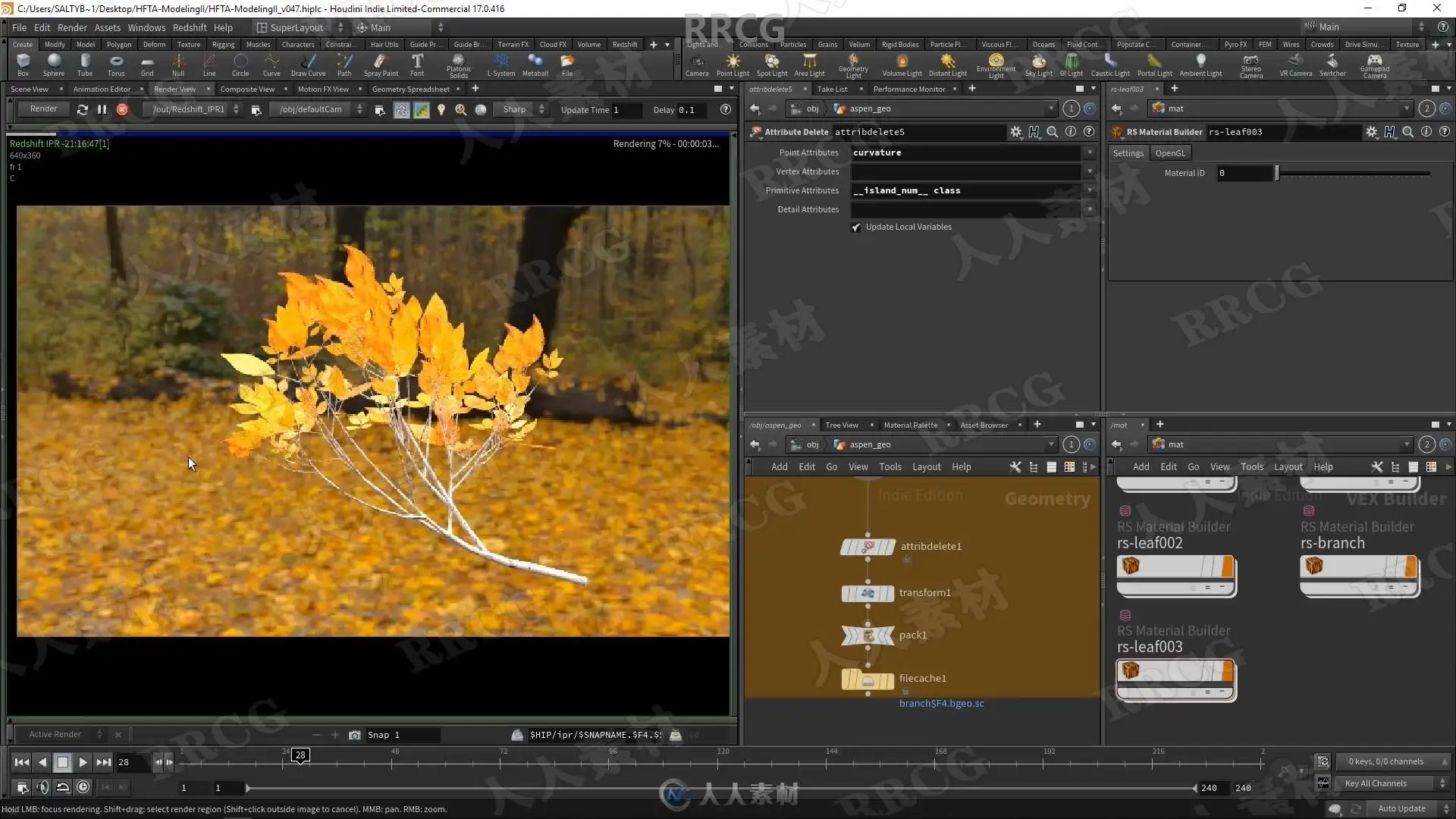Toggle Auto Update in status bar
This screenshot has width=1456, height=819.
click(x=1401, y=808)
